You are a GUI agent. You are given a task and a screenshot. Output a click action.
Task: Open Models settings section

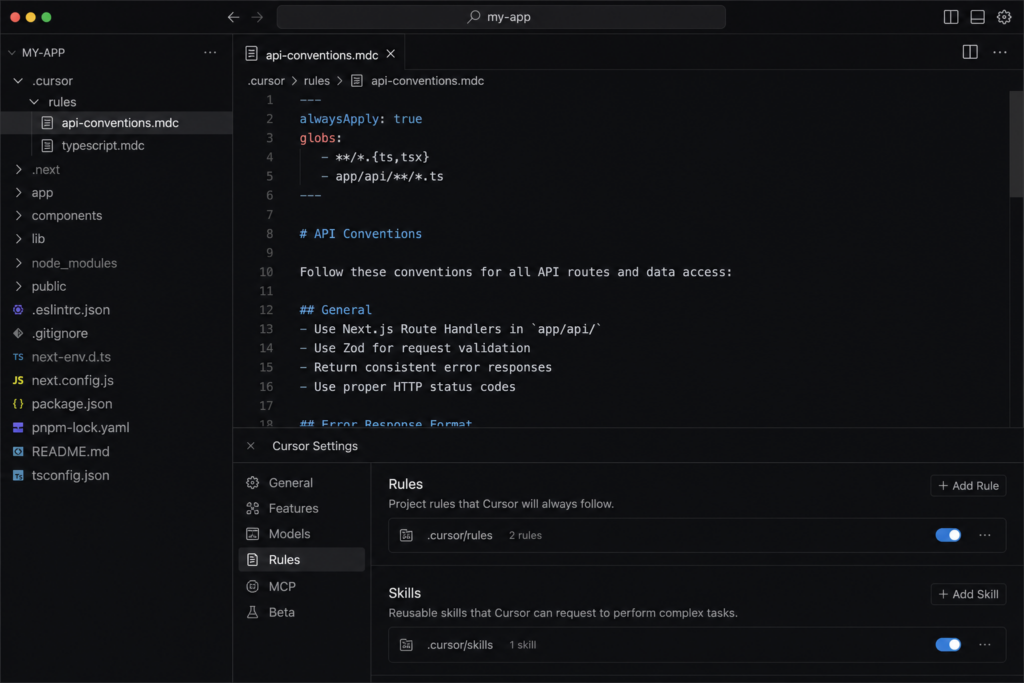[x=302, y=534]
